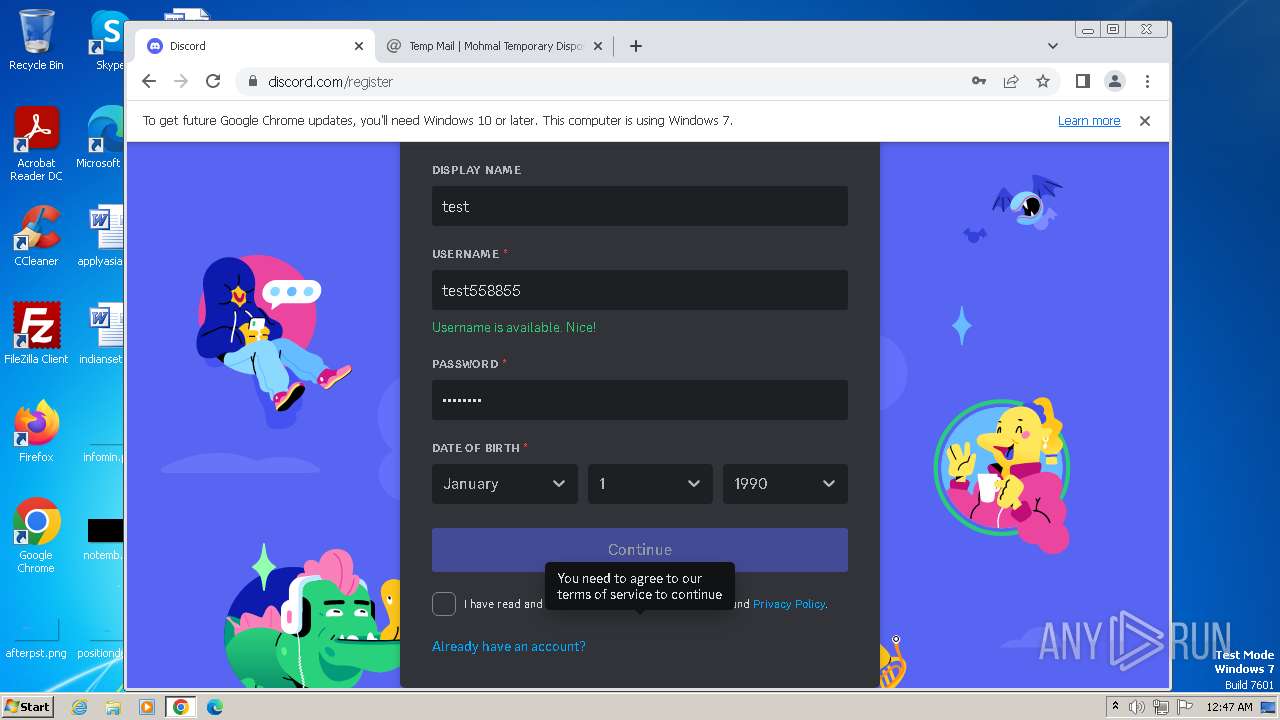Select the Chrome taskbar button

180,707
